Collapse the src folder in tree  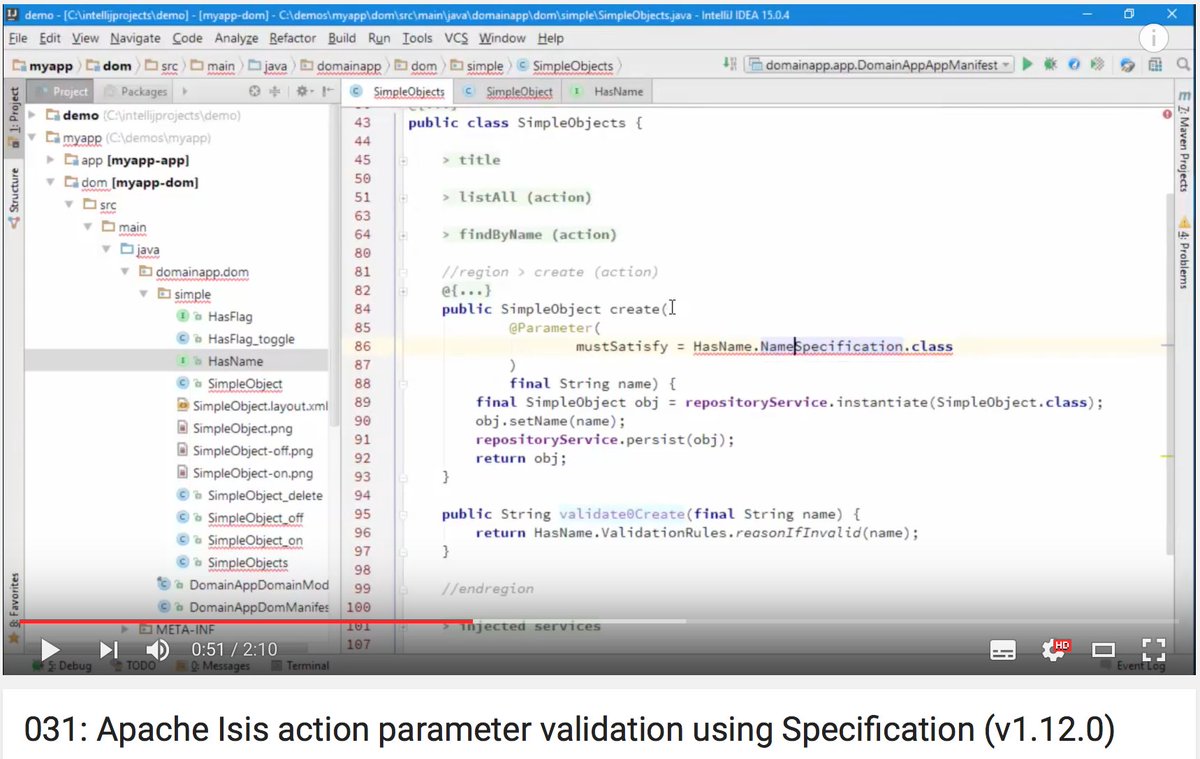69,204
